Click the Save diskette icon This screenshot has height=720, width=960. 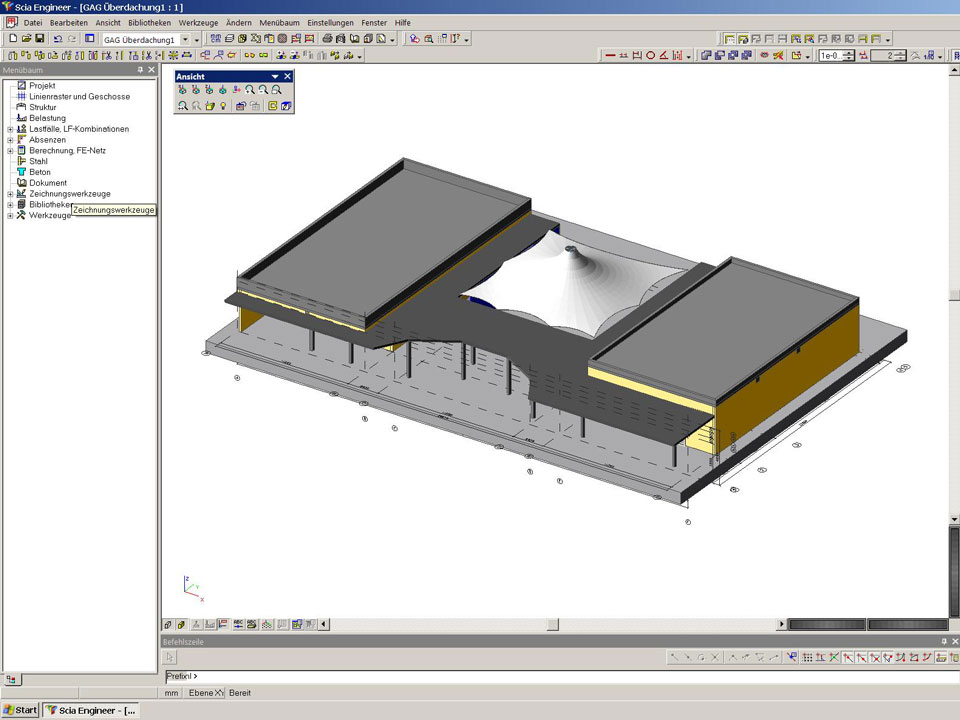[39, 39]
